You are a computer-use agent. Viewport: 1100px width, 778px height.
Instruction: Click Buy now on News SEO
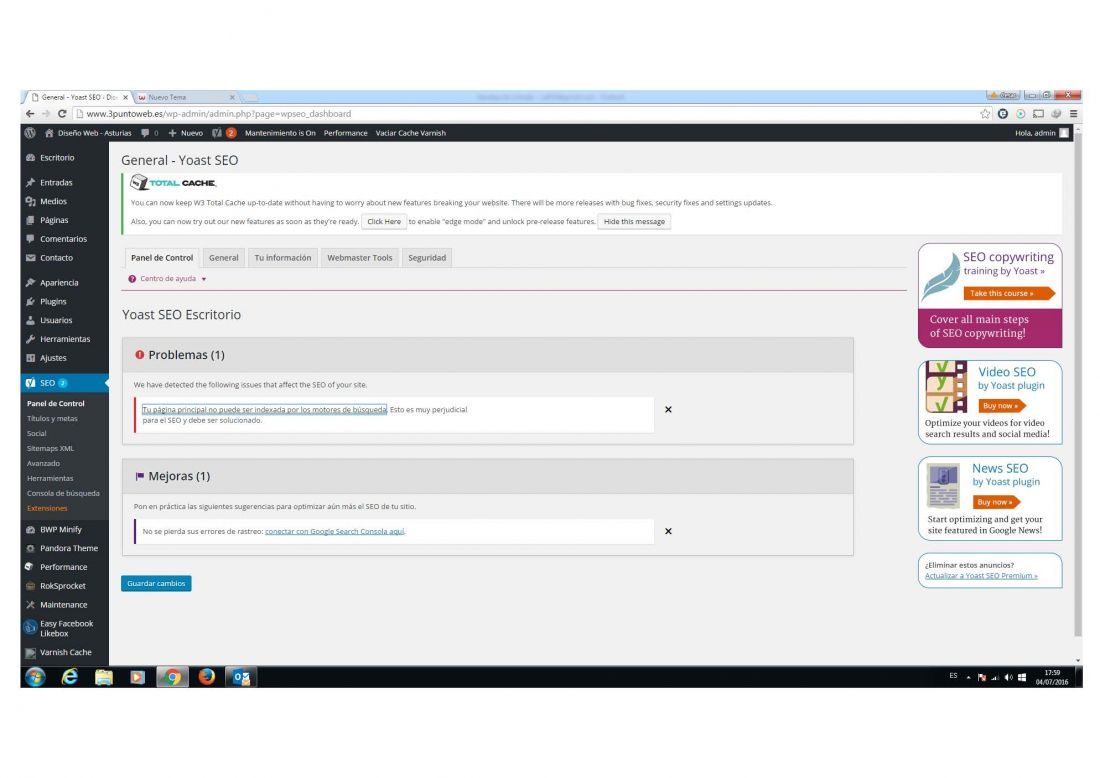pyautogui.click(x=996, y=502)
